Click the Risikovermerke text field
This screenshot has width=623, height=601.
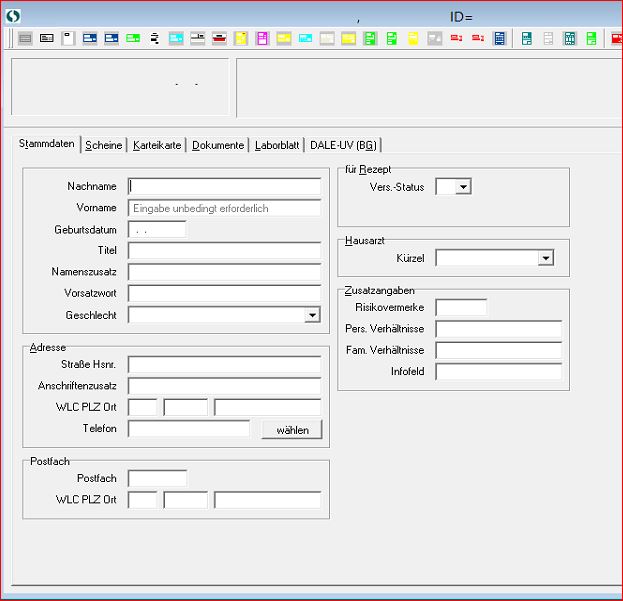(461, 307)
